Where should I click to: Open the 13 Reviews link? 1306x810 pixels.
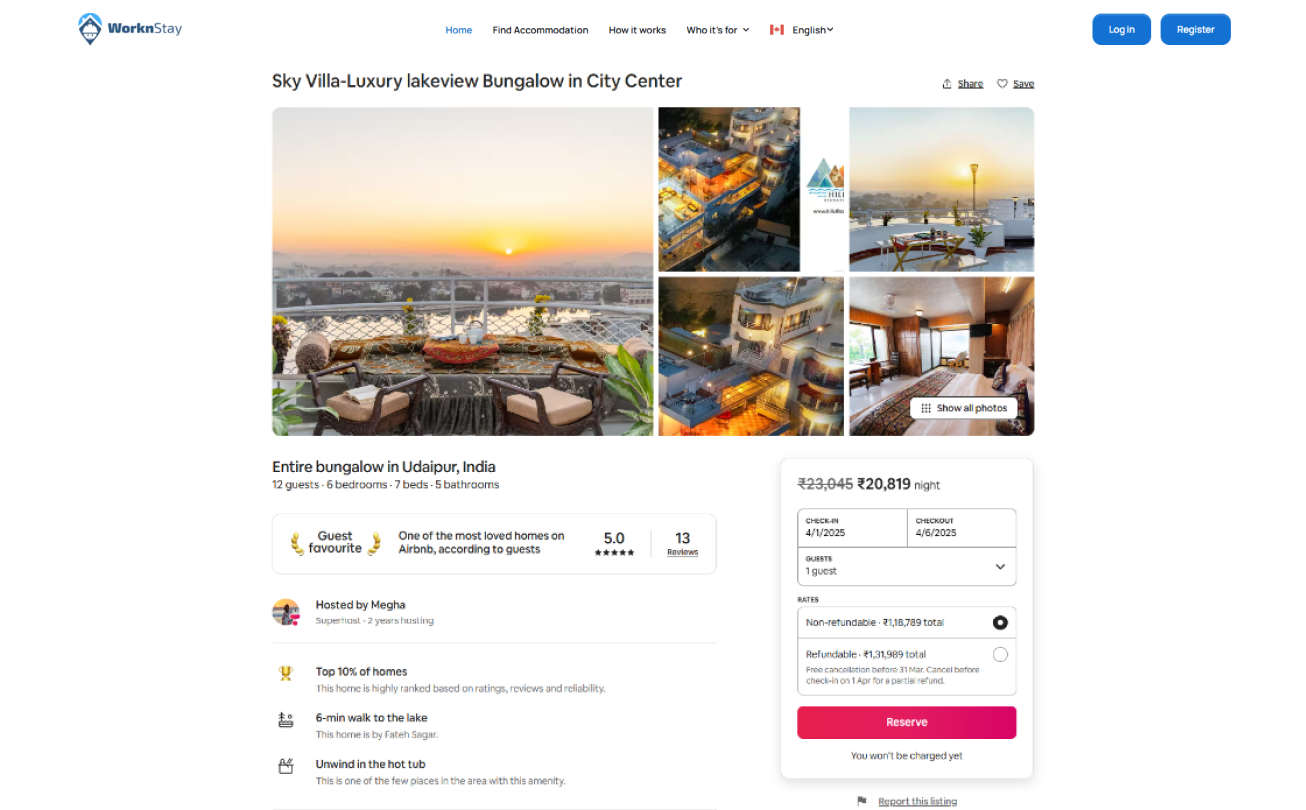point(683,543)
